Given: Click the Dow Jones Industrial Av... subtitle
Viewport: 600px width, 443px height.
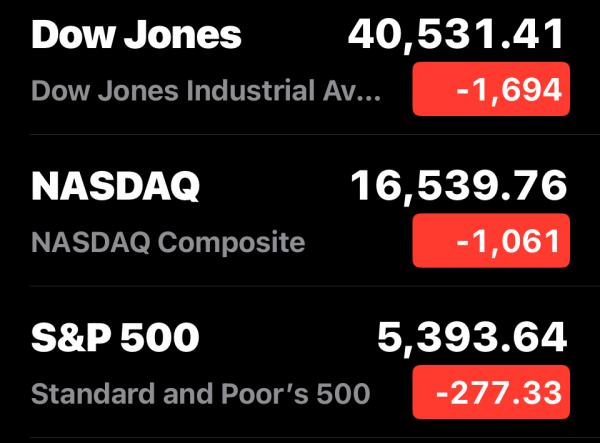Looking at the screenshot, I should coord(206,90).
